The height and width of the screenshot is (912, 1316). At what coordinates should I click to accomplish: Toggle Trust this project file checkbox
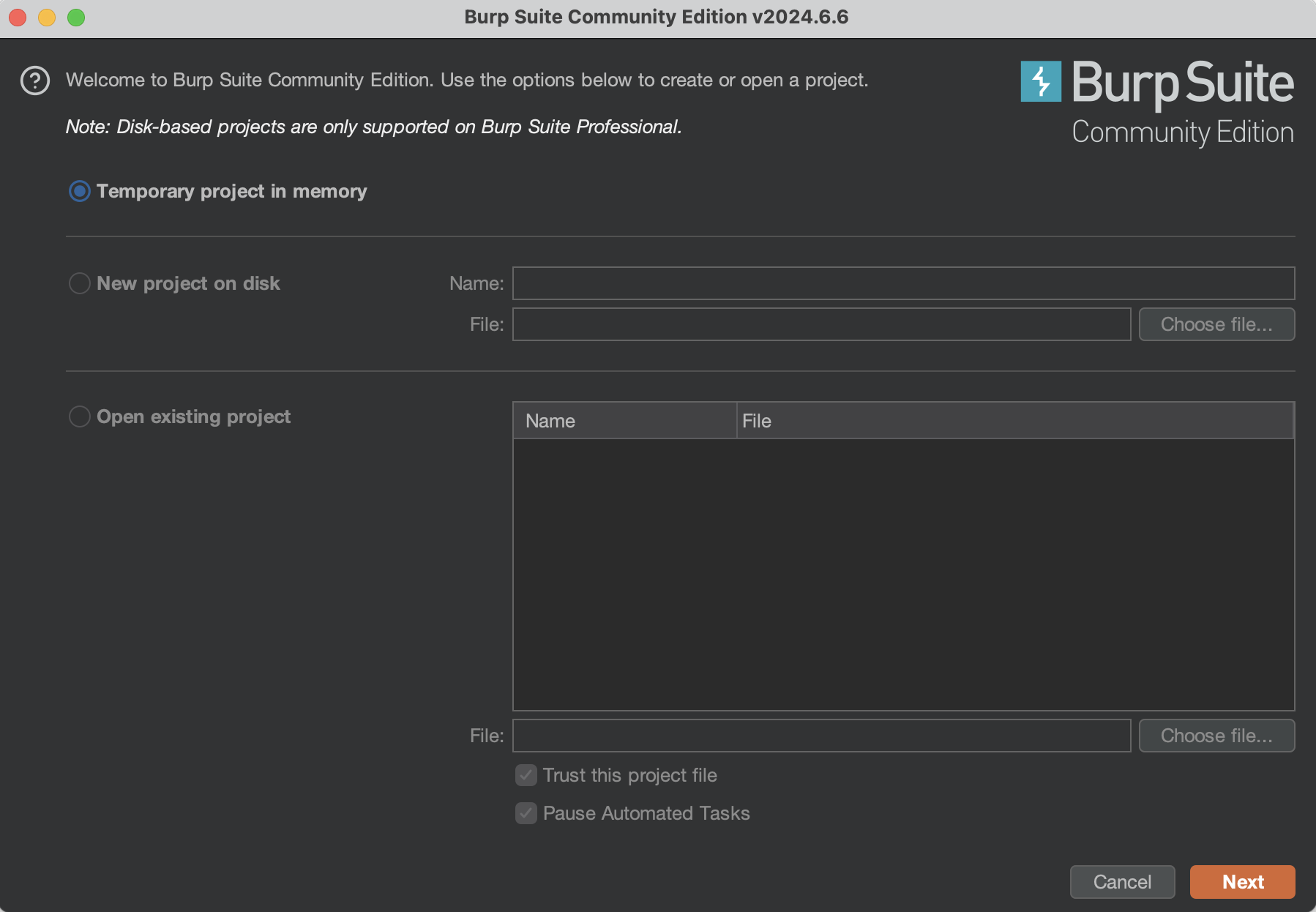tap(526, 775)
